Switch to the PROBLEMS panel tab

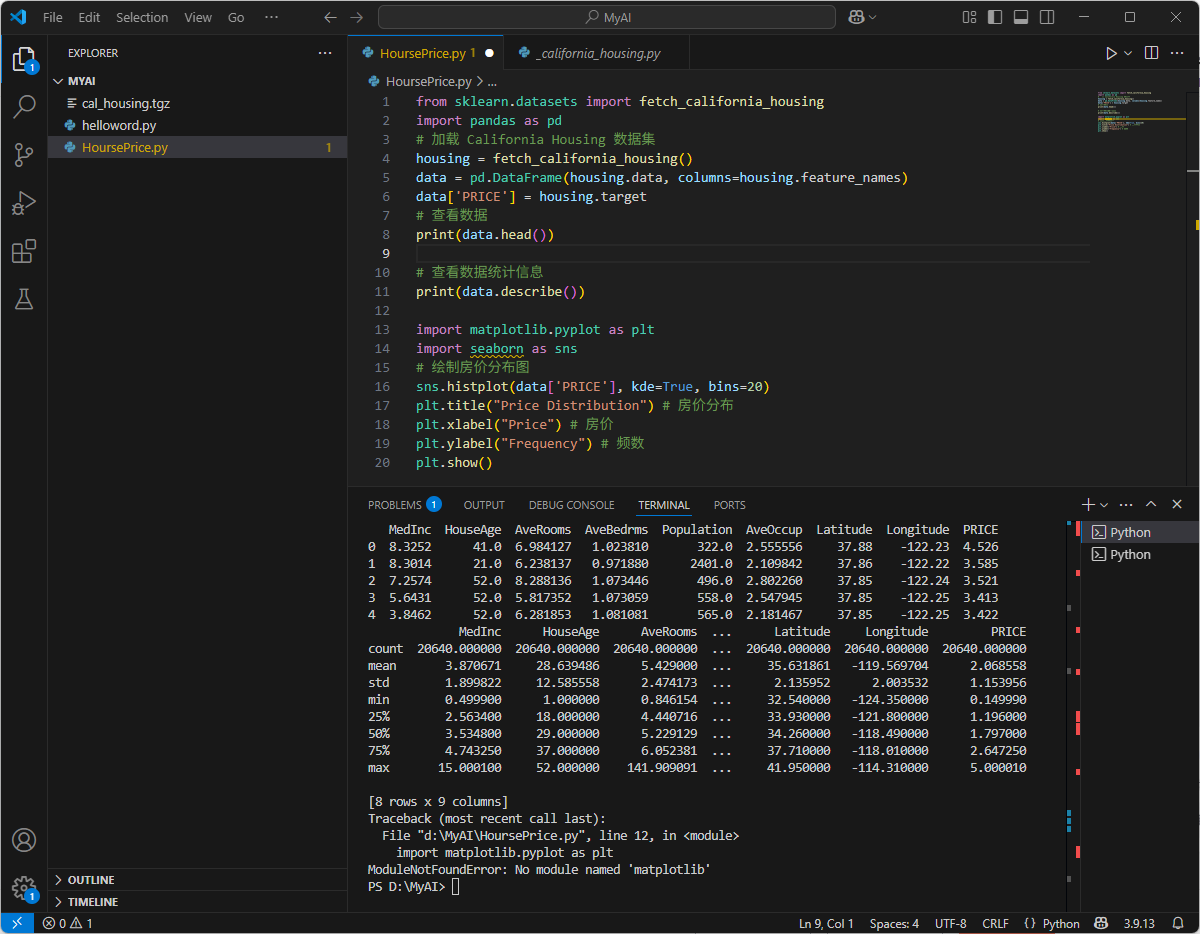394,505
